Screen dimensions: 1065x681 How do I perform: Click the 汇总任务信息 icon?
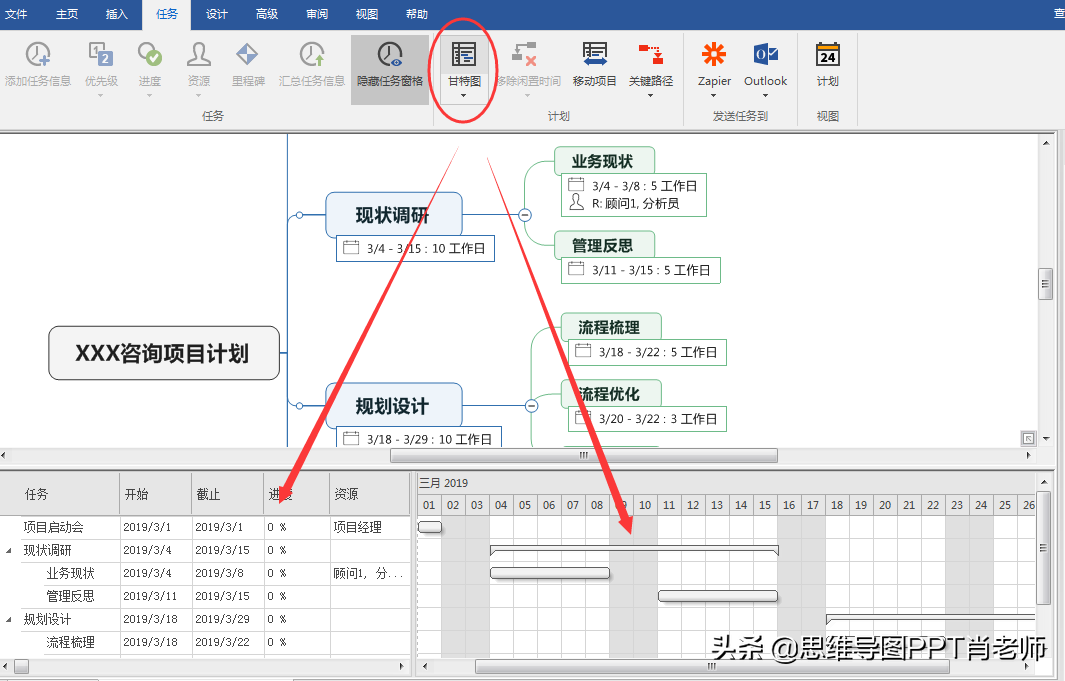pyautogui.click(x=312, y=54)
